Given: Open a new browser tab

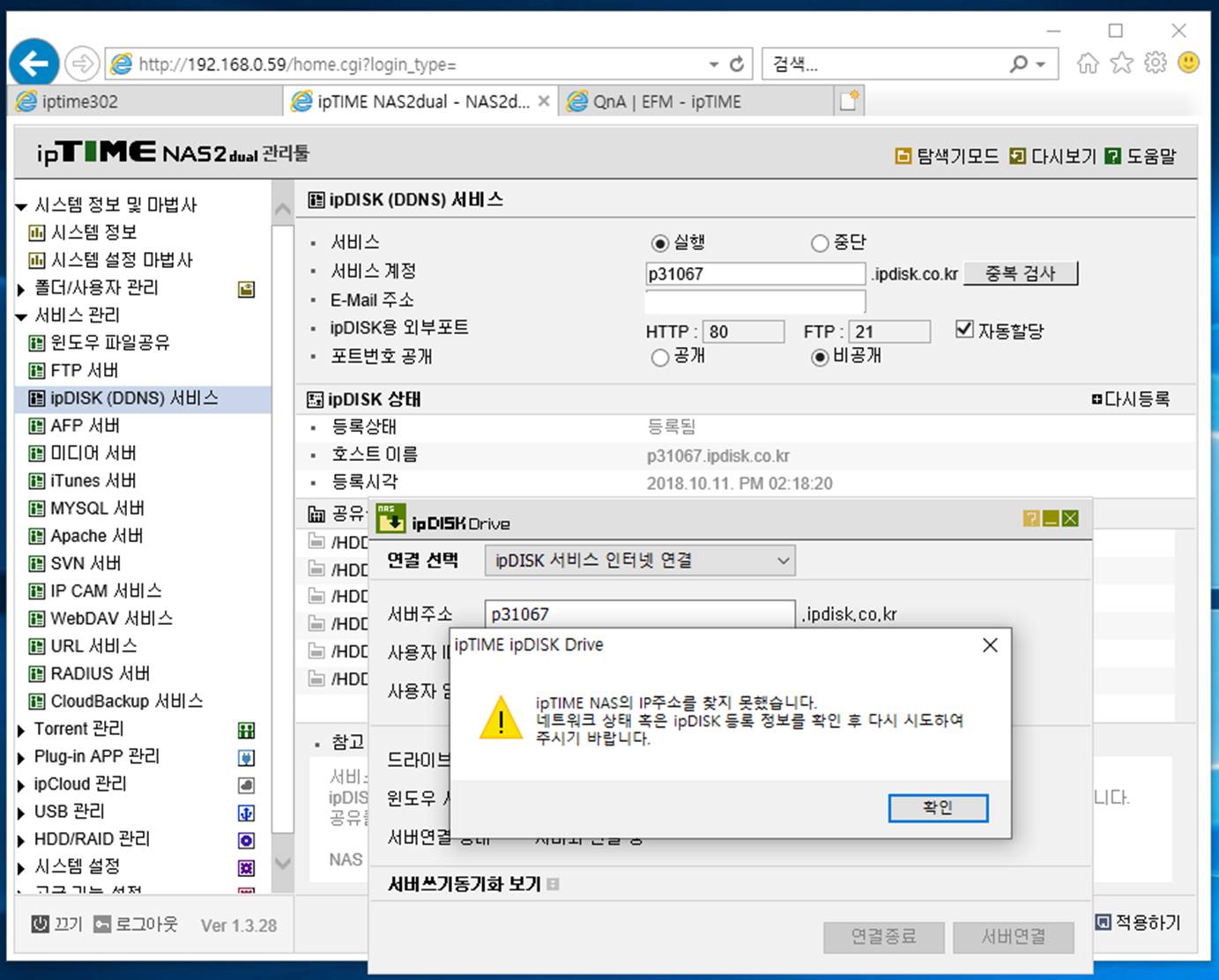Looking at the screenshot, I should (849, 100).
